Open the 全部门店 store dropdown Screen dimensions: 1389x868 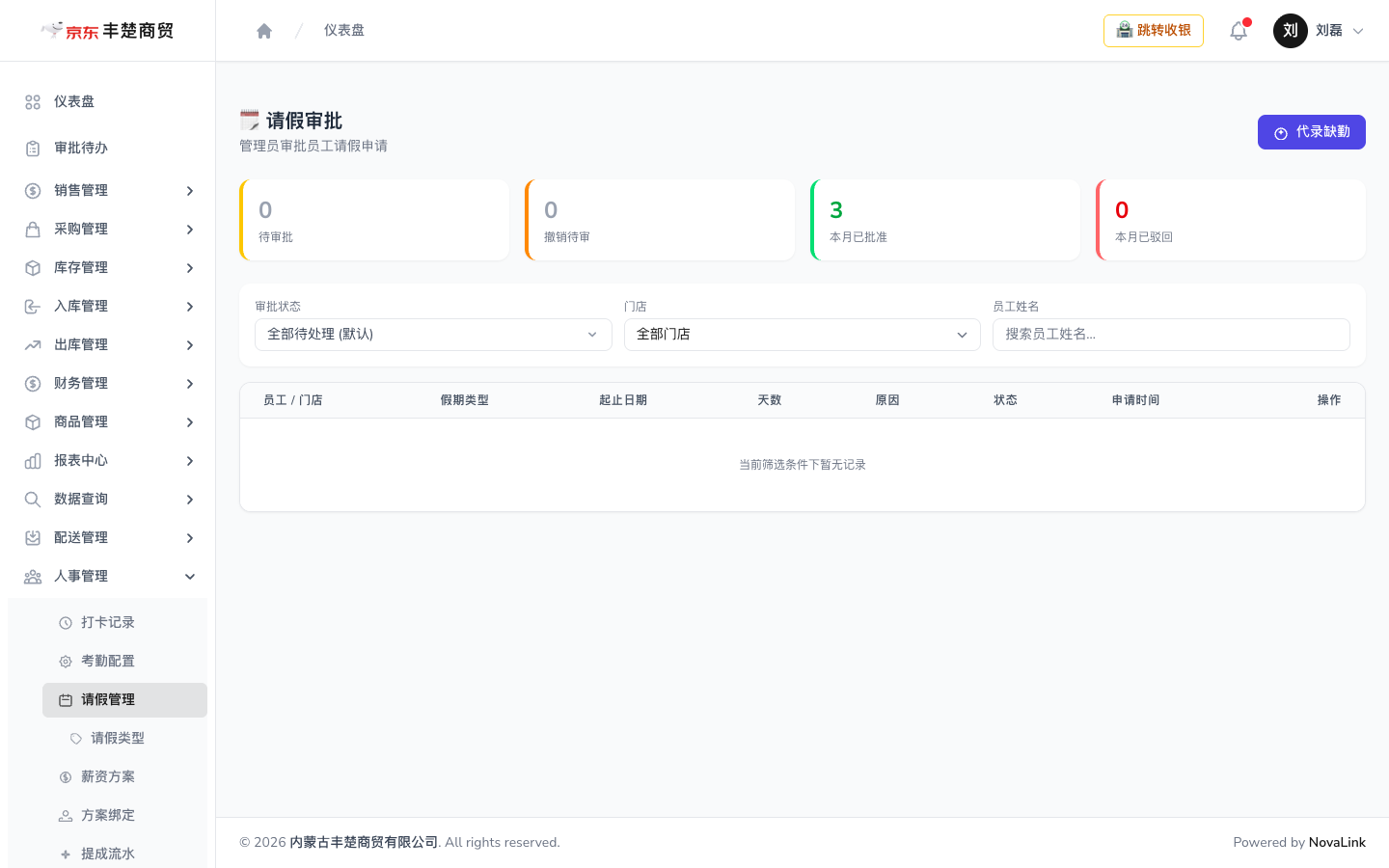[803, 335]
